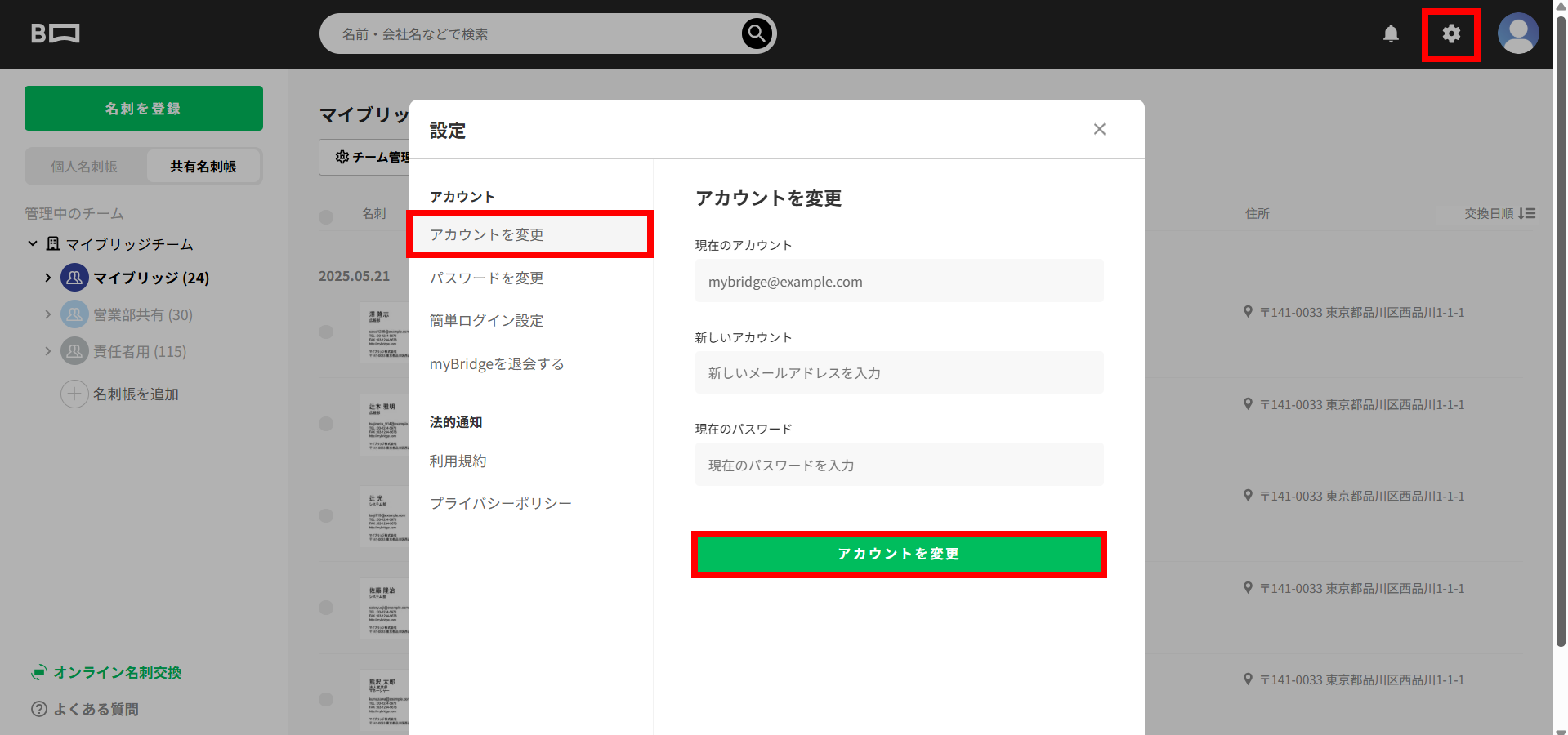Screen dimensions: 1568x735
Task: Click the green アカウントを変更 submit button
Action: tap(899, 554)
